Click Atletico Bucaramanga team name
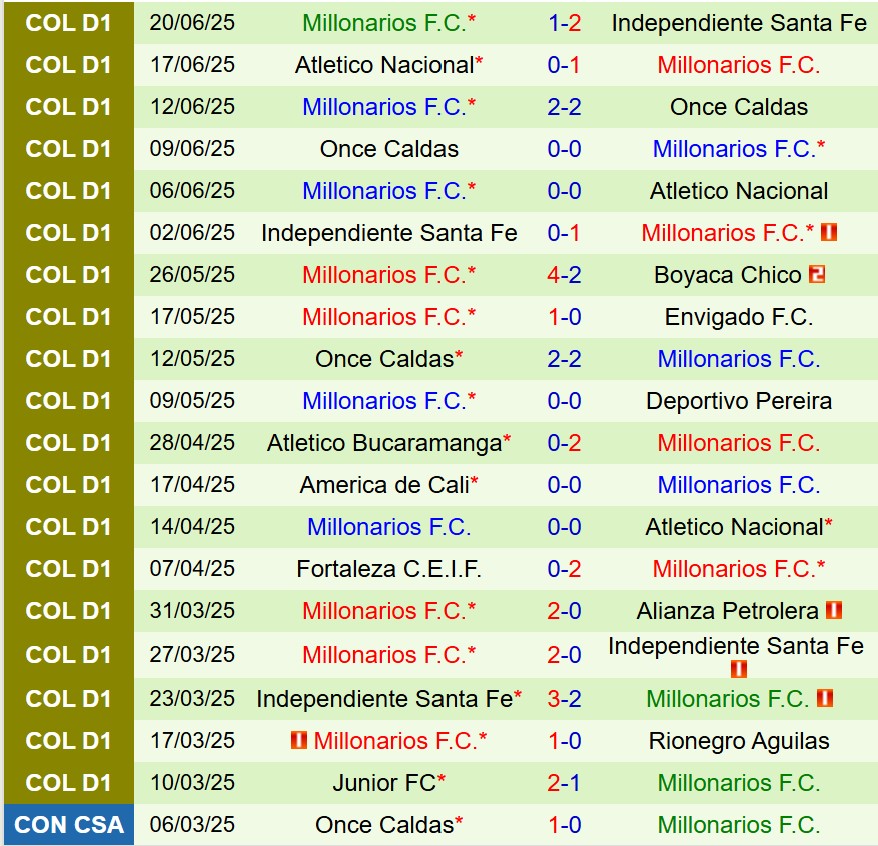 [384, 443]
